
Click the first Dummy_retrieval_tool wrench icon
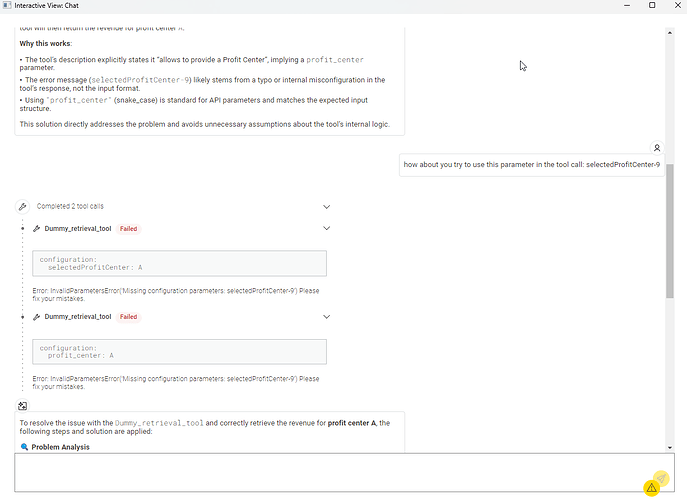(37, 229)
